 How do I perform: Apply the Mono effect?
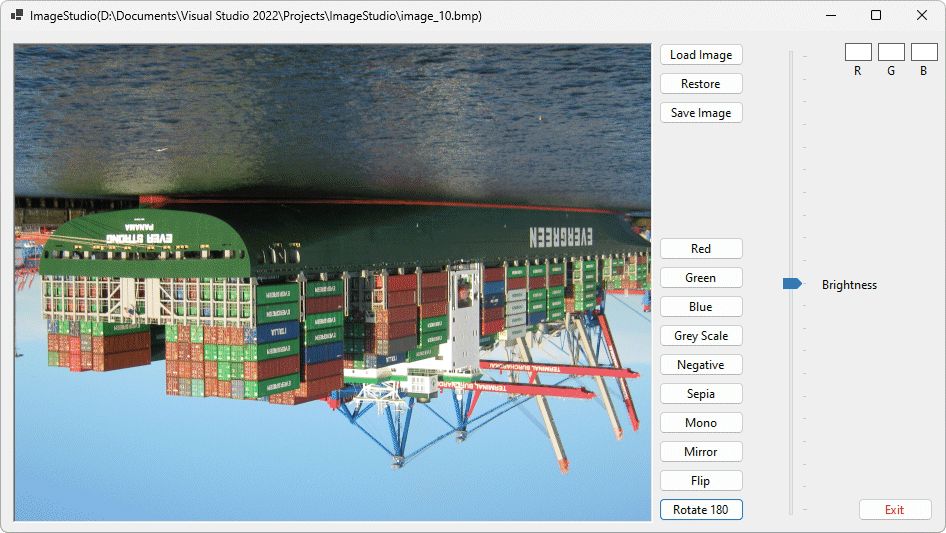tap(701, 423)
